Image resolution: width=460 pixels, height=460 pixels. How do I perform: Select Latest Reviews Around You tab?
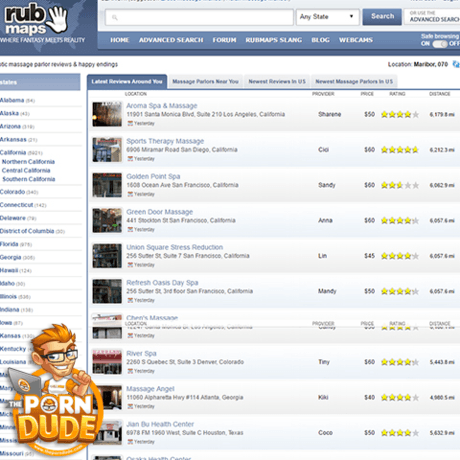coord(127,82)
